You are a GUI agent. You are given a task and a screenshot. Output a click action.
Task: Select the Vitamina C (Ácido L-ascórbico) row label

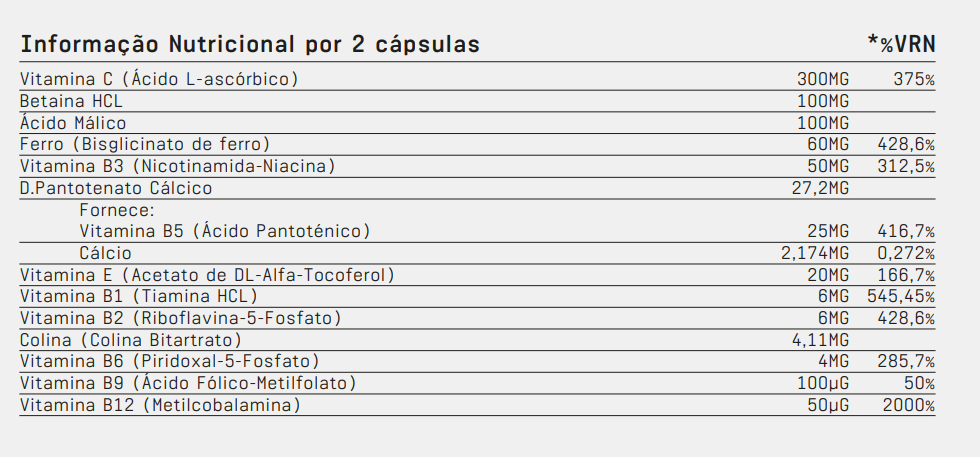159,79
